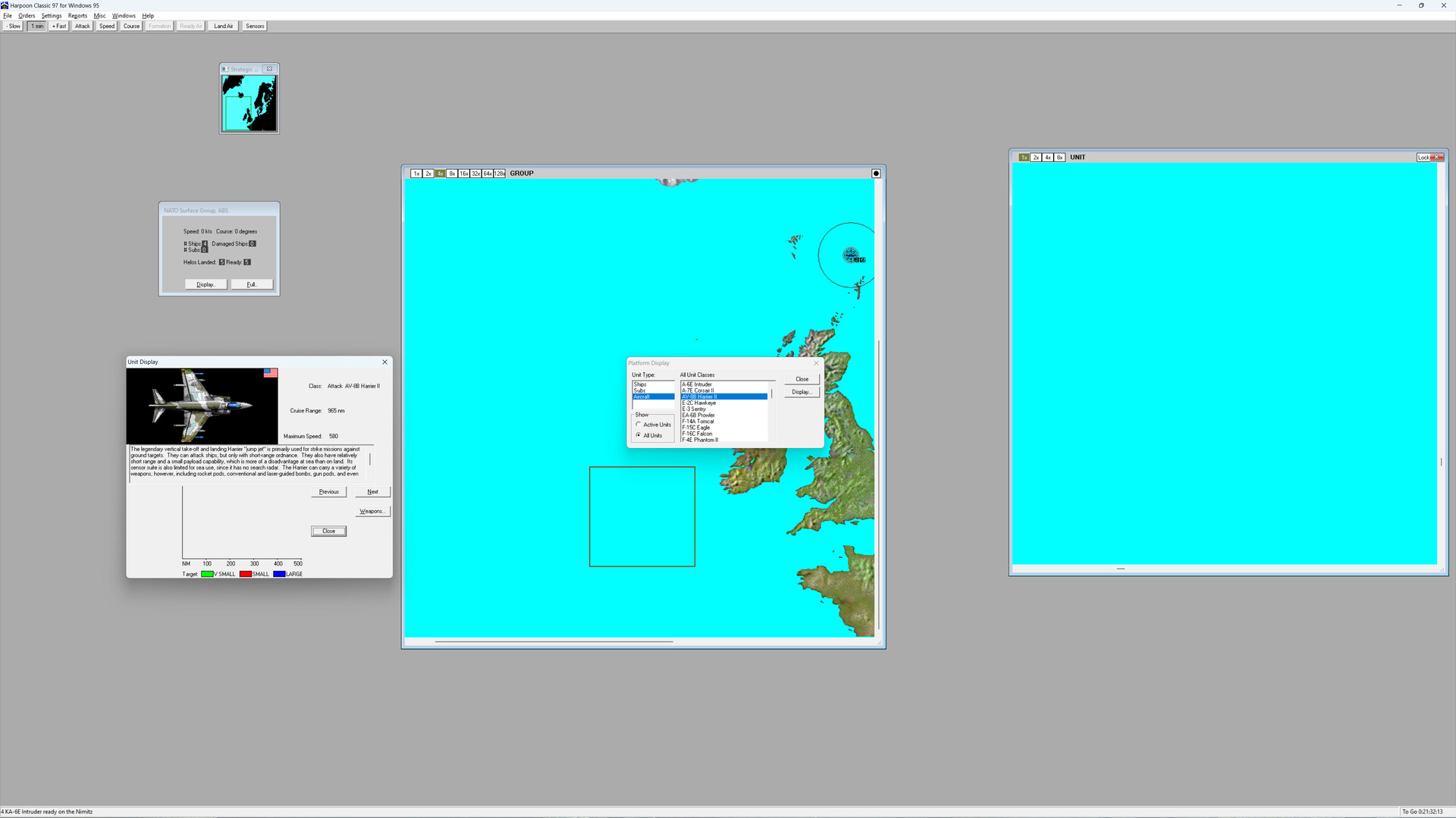
Task: Click the Land Air toolbar icon
Action: point(222,25)
